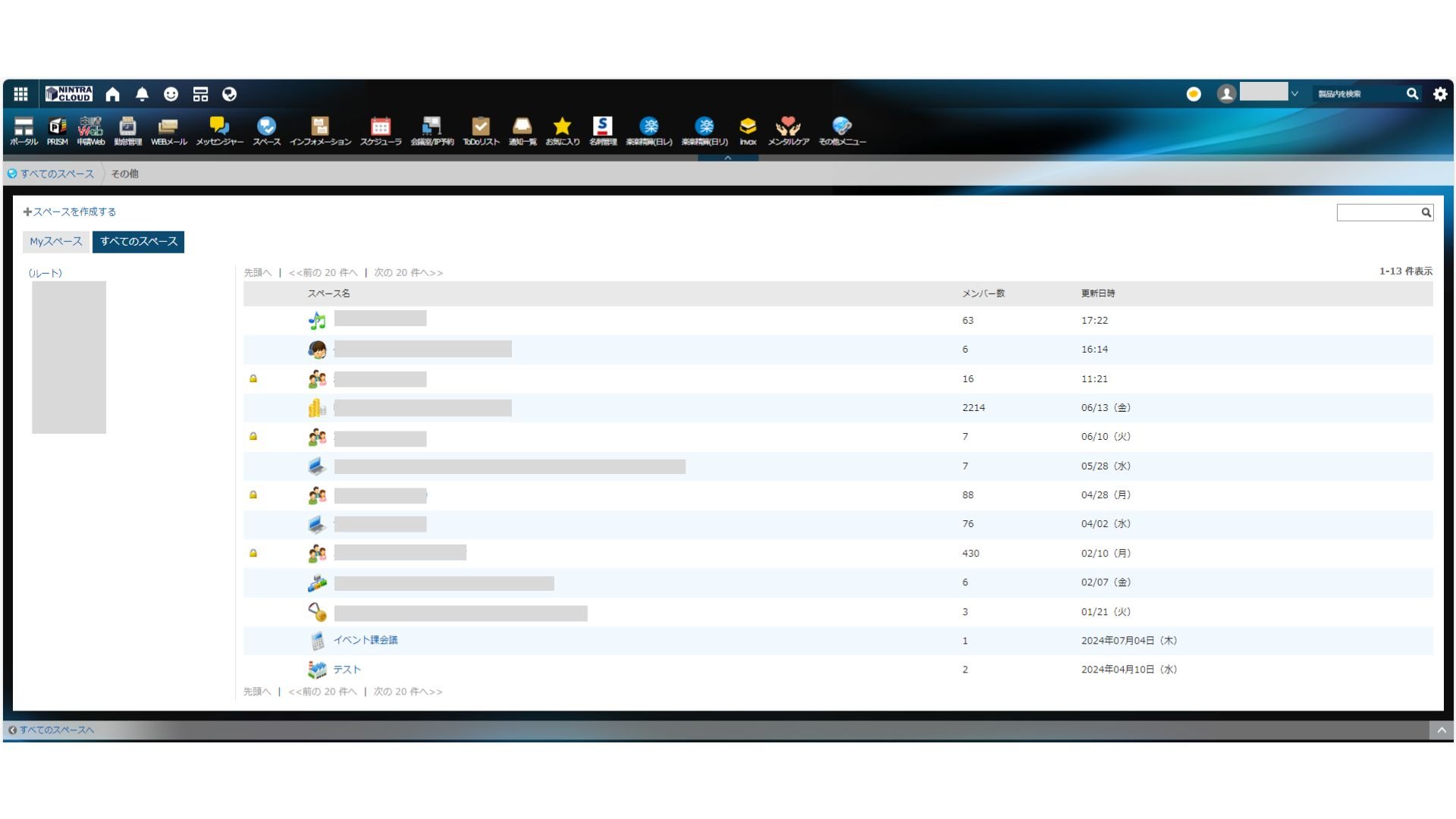Click the home icon in top bar

113,94
